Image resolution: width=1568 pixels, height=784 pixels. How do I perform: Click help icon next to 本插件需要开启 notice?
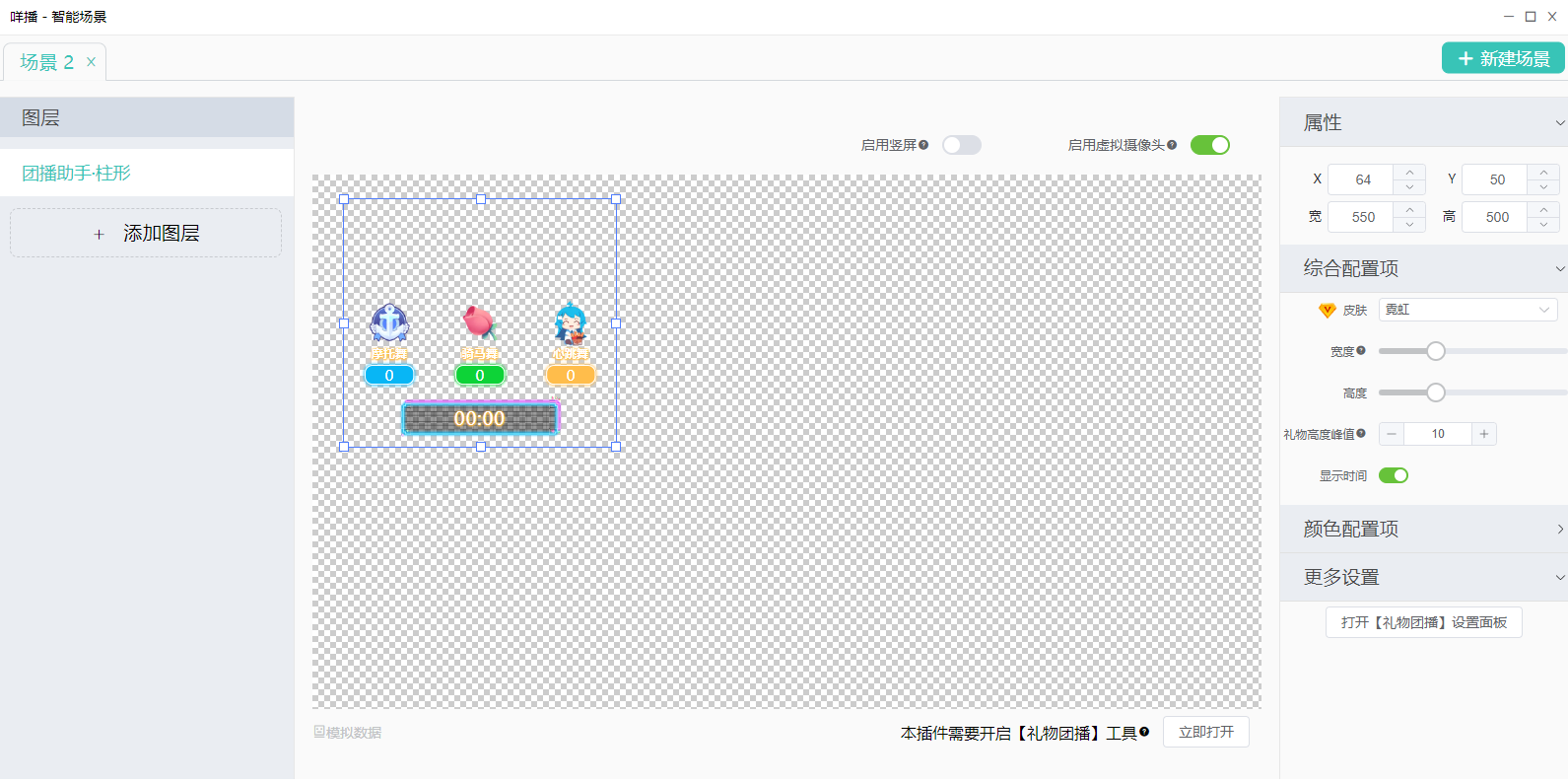click(x=1144, y=732)
